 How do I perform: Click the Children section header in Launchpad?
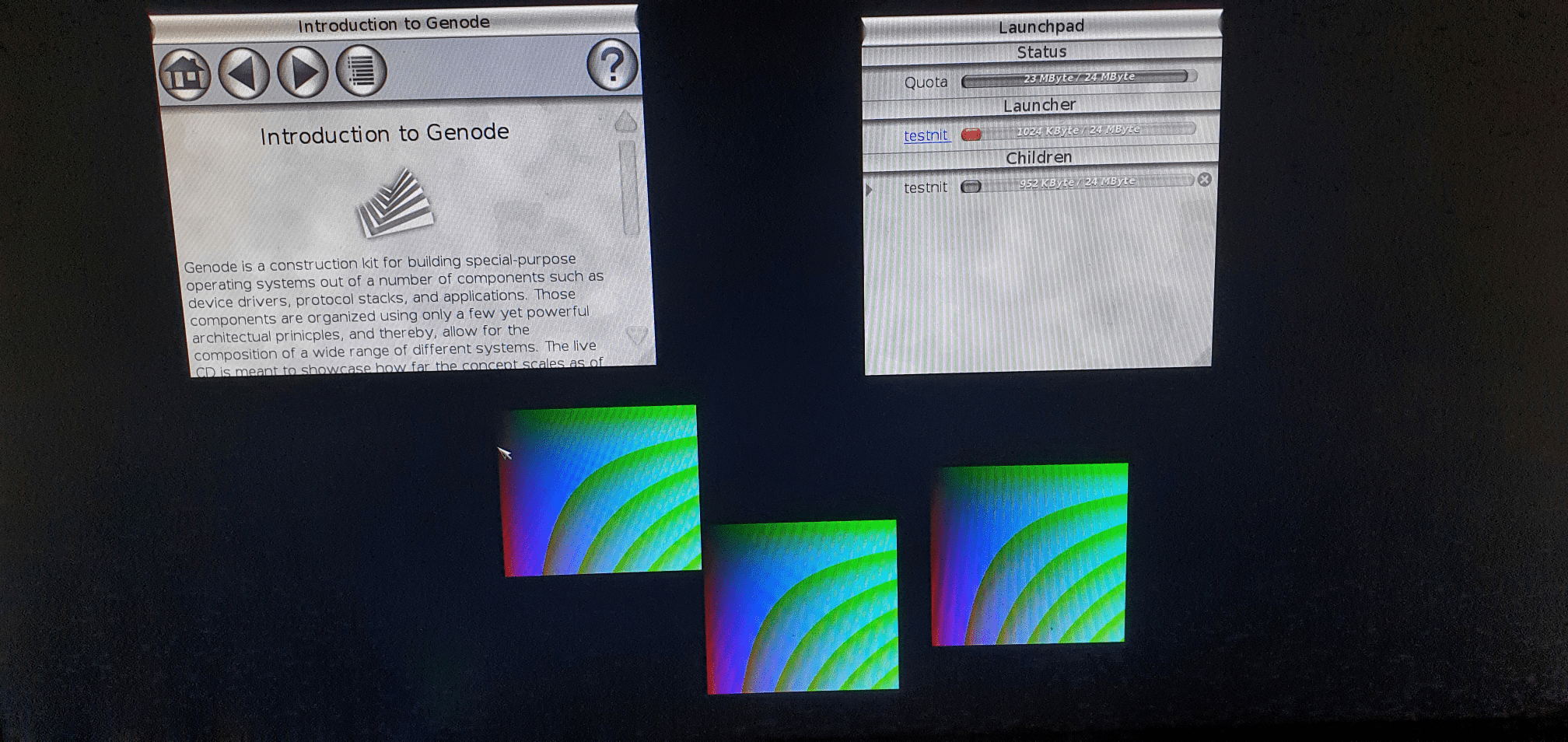1039,158
